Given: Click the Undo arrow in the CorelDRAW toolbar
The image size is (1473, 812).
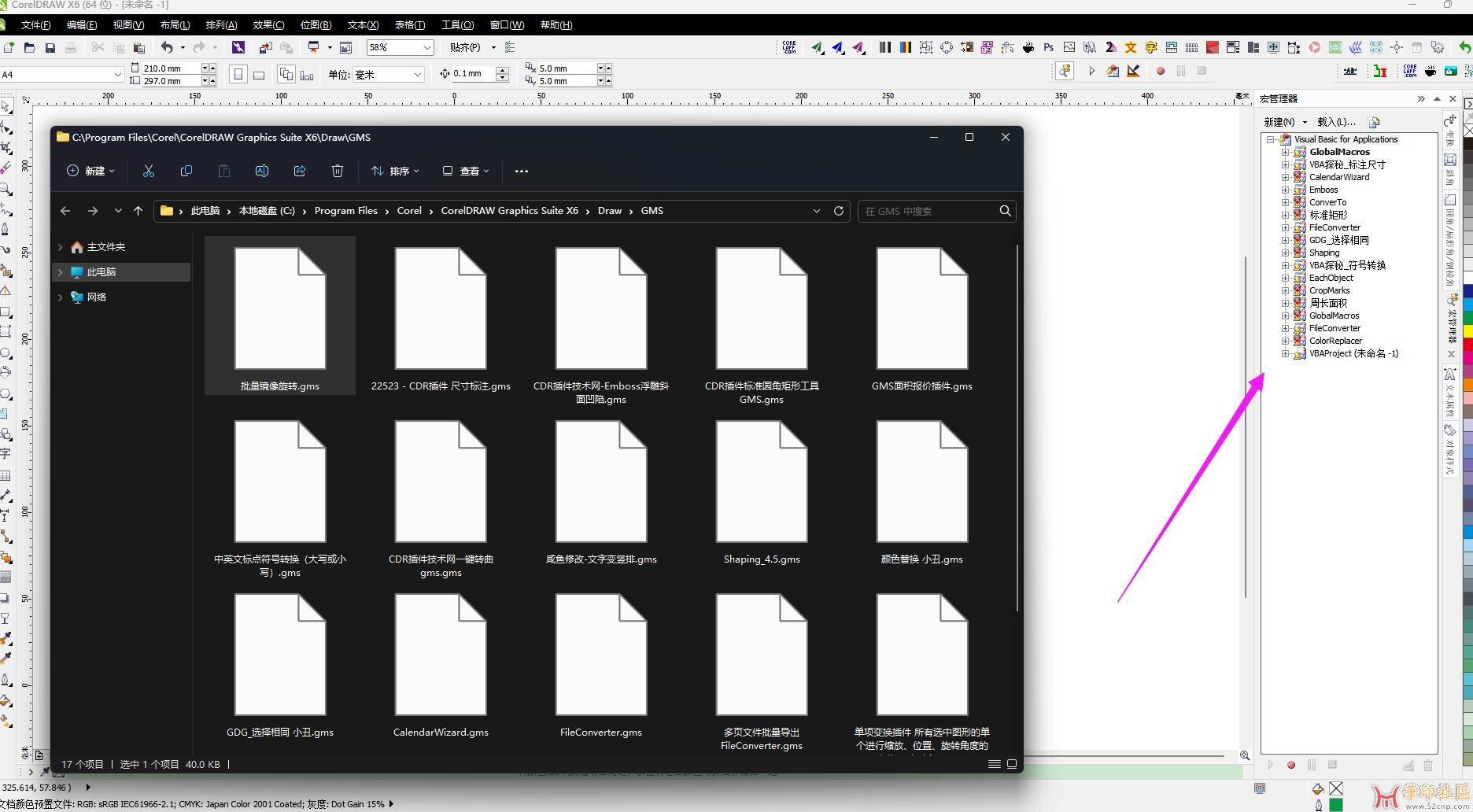Looking at the screenshot, I should pyautogui.click(x=167, y=48).
